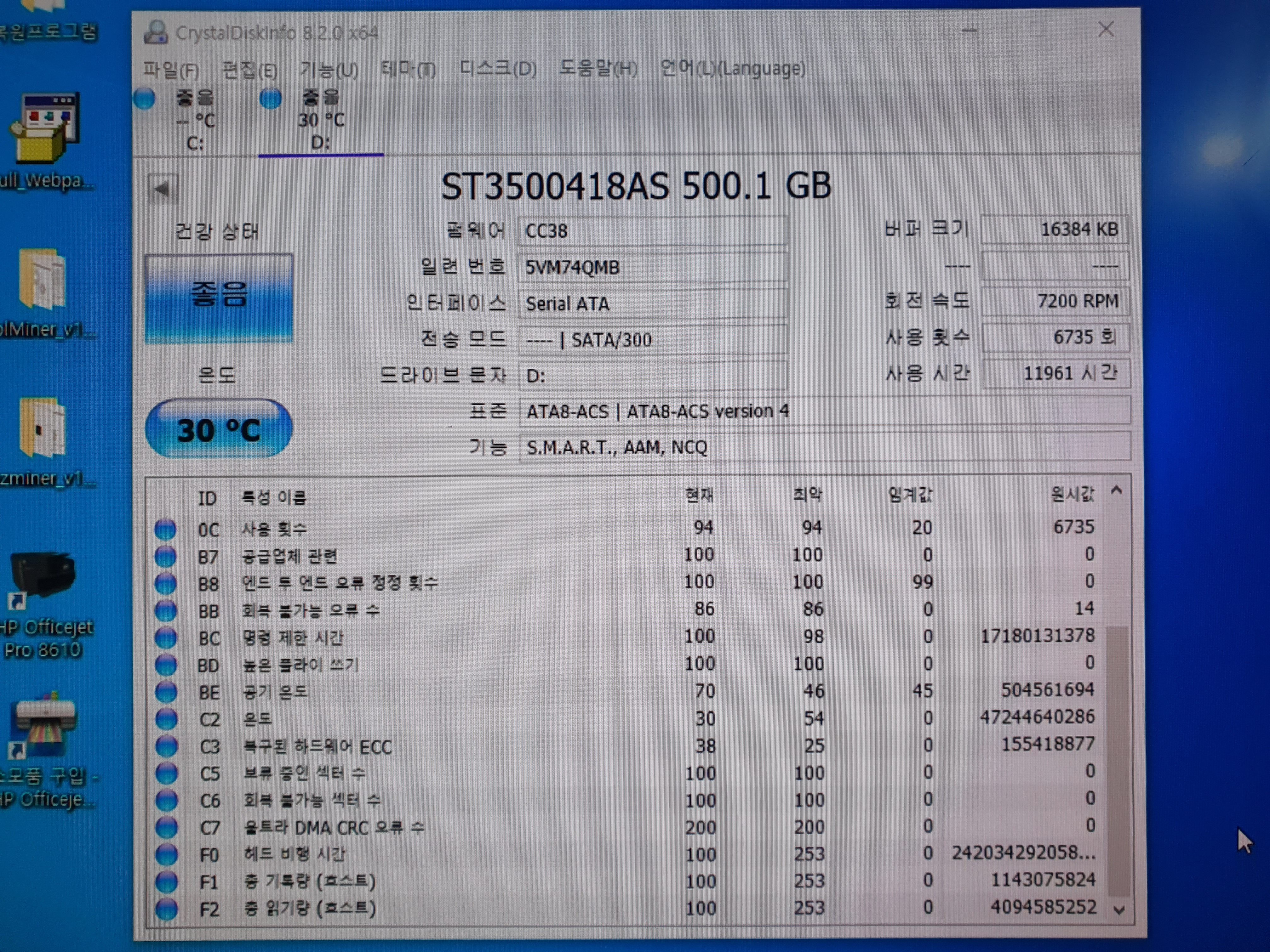Close the CrystalDiskInfo window
The width and height of the screenshot is (1270, 952).
(x=1106, y=29)
